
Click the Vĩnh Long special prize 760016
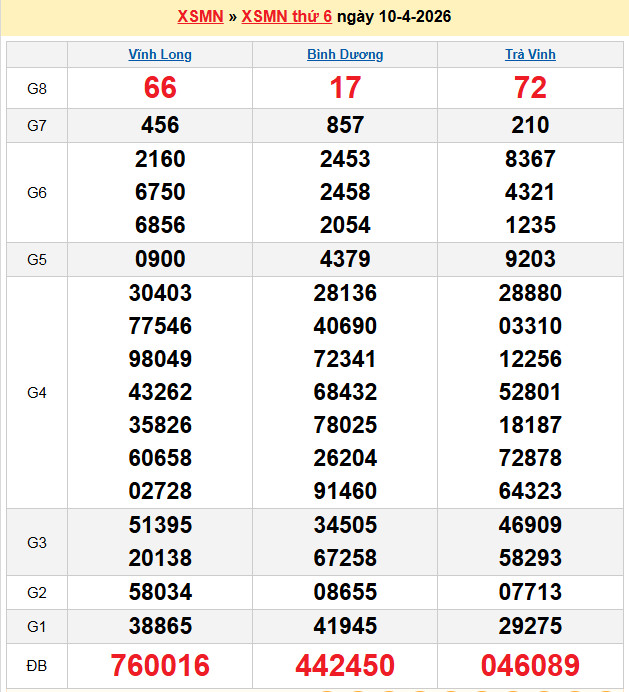(160, 665)
